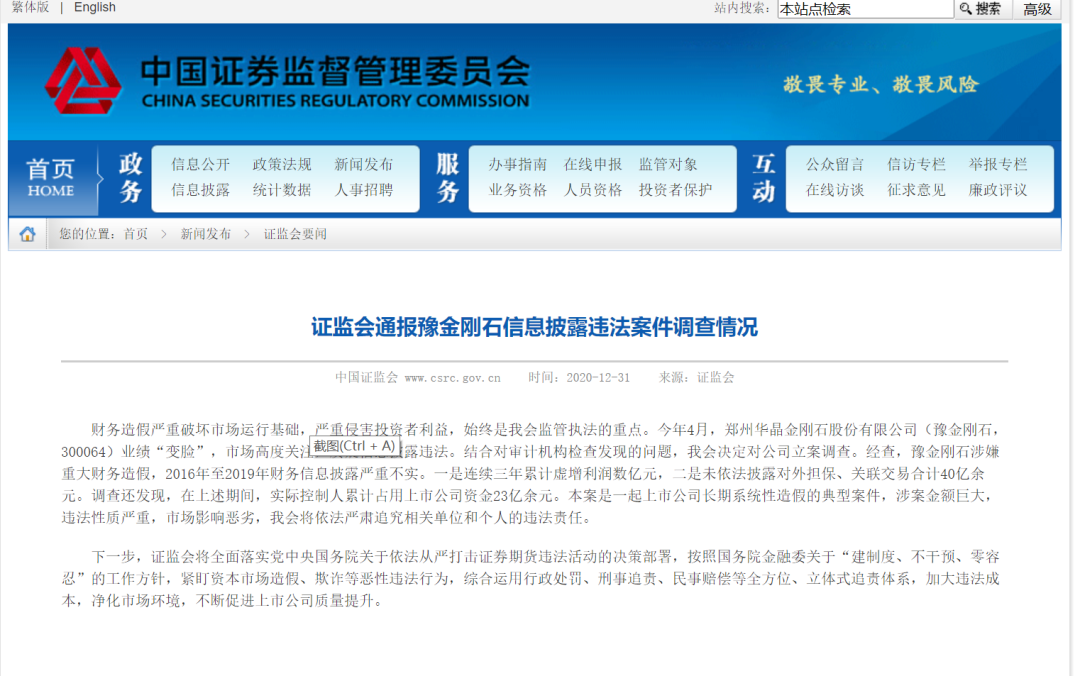
Task: Select the 举报专栏 reporting column link
Action: coord(997,165)
